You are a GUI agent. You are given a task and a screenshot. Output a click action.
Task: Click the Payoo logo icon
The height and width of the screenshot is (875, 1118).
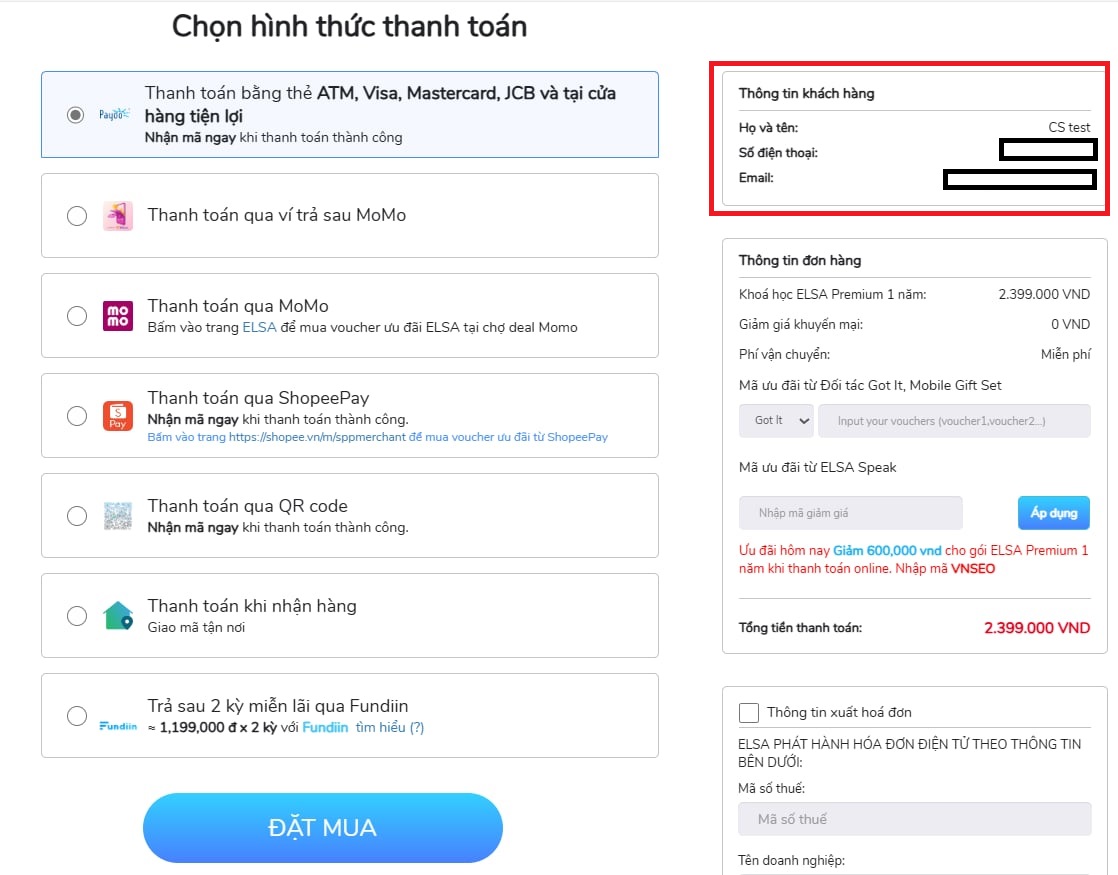coord(114,114)
